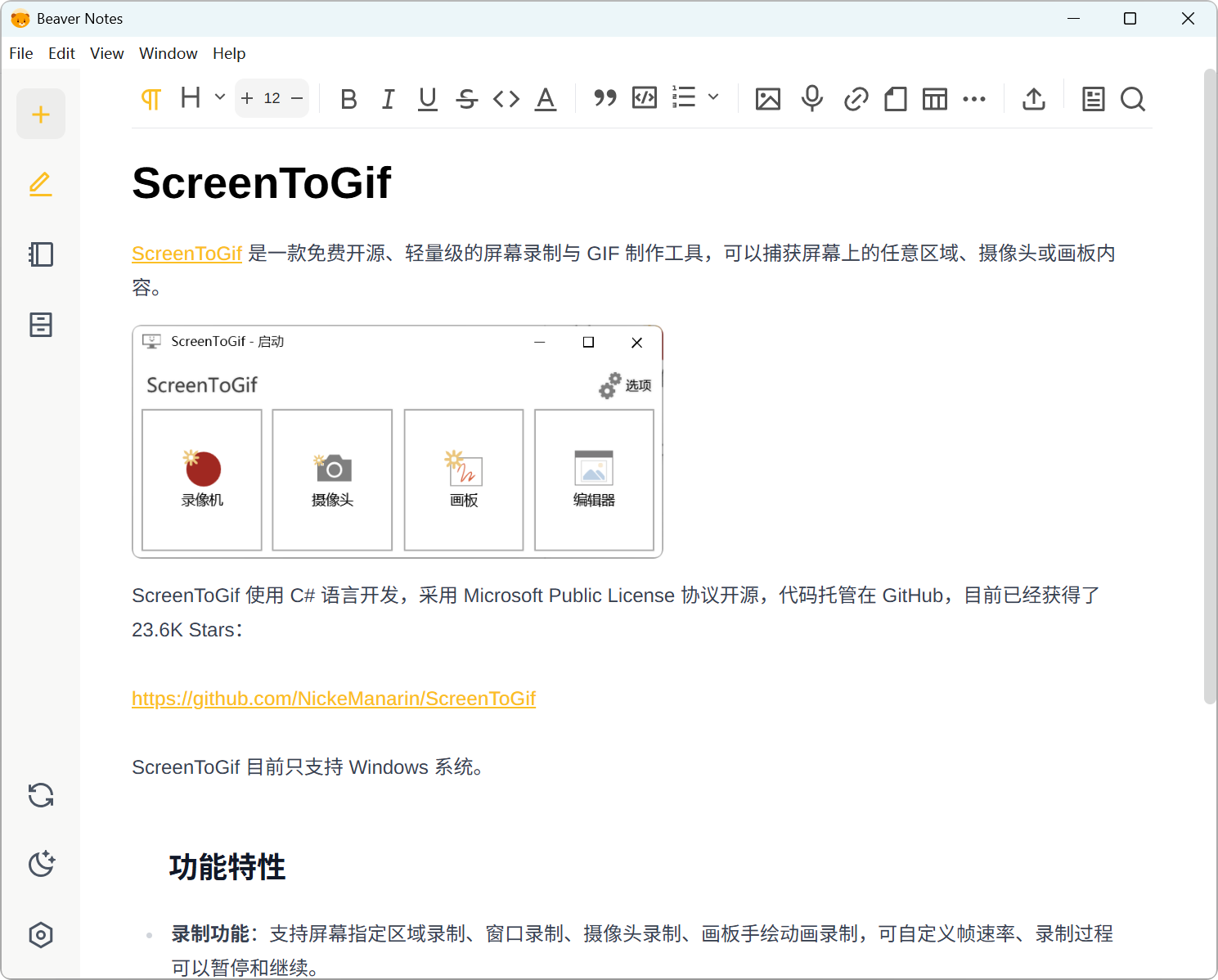Screen dimensions: 1218x980
Task: Open the Help menu
Action: 229,53
